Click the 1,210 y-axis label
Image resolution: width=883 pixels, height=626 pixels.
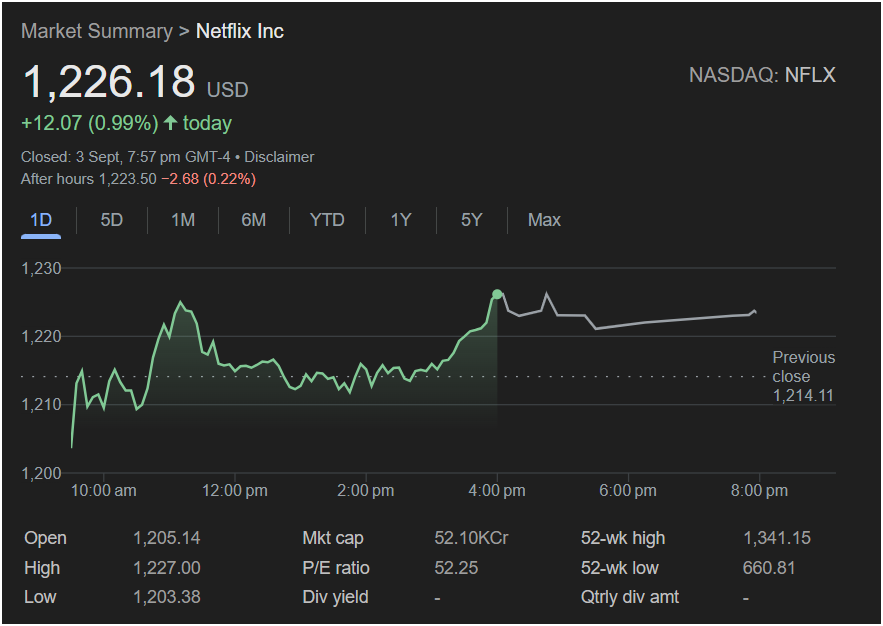[x=41, y=405]
